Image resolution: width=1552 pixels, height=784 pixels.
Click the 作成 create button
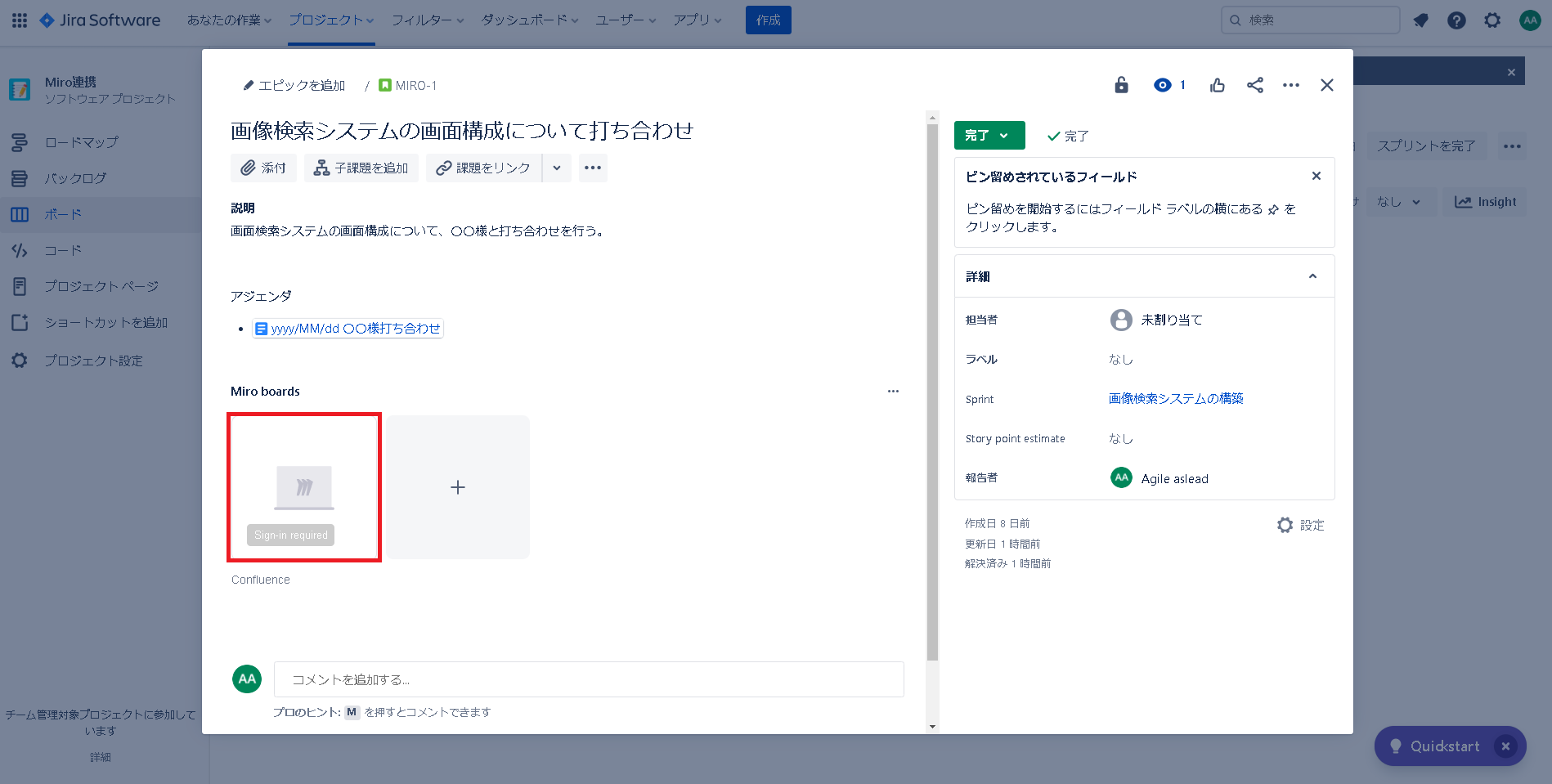tap(768, 20)
